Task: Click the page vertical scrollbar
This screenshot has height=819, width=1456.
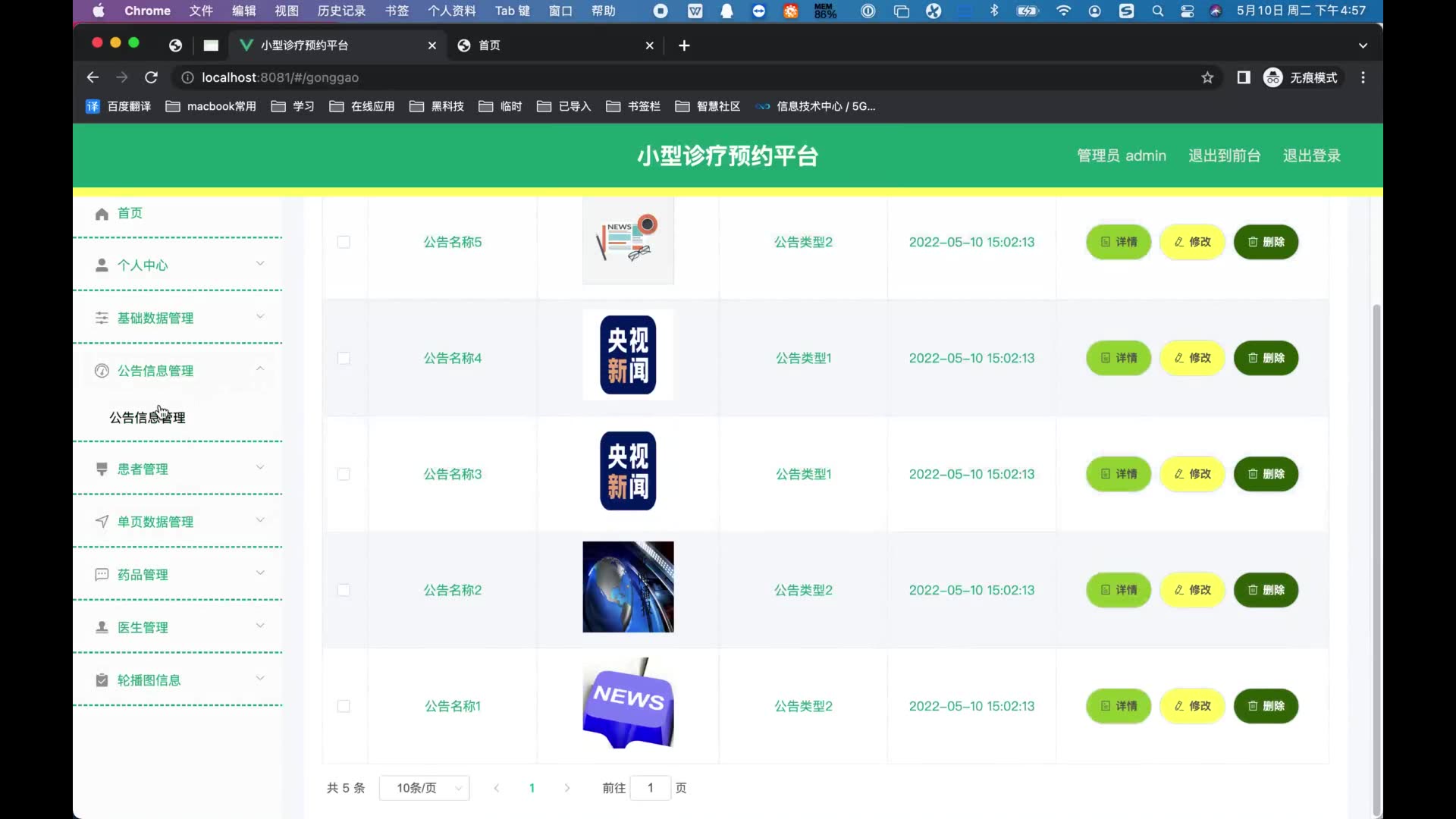Action: [1377, 561]
